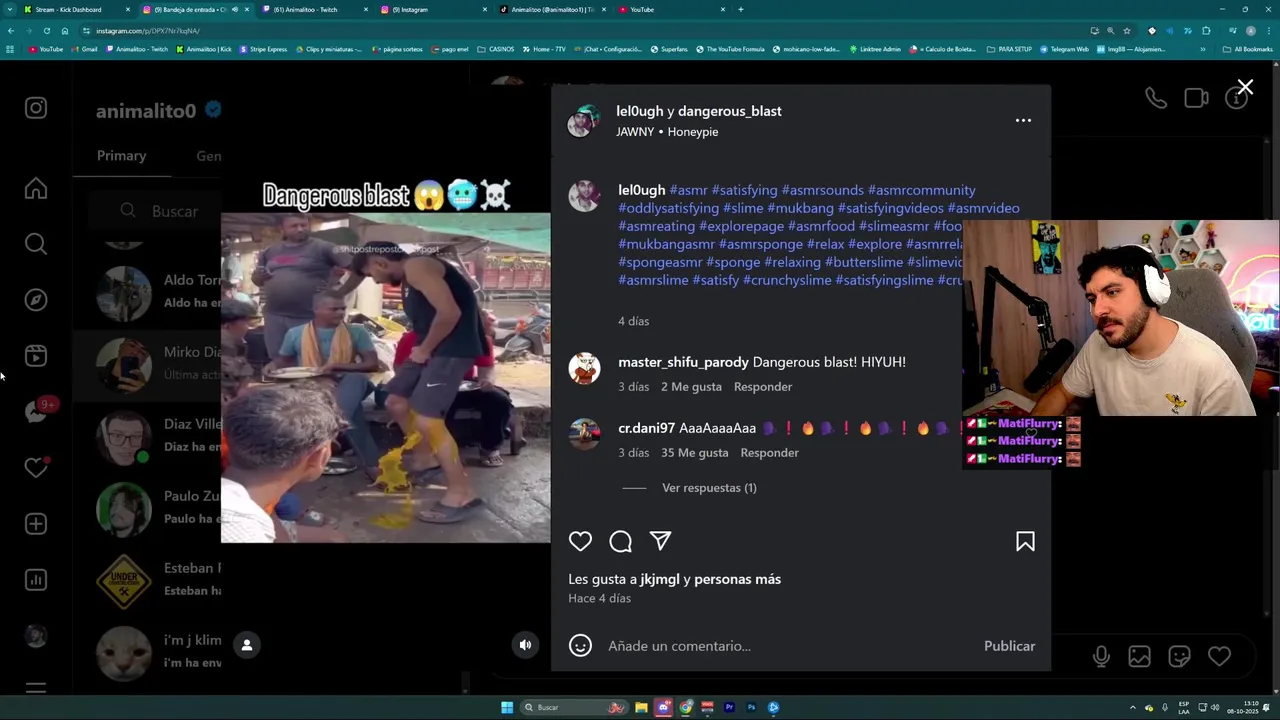Toggle video sound with the speaker button

(525, 645)
